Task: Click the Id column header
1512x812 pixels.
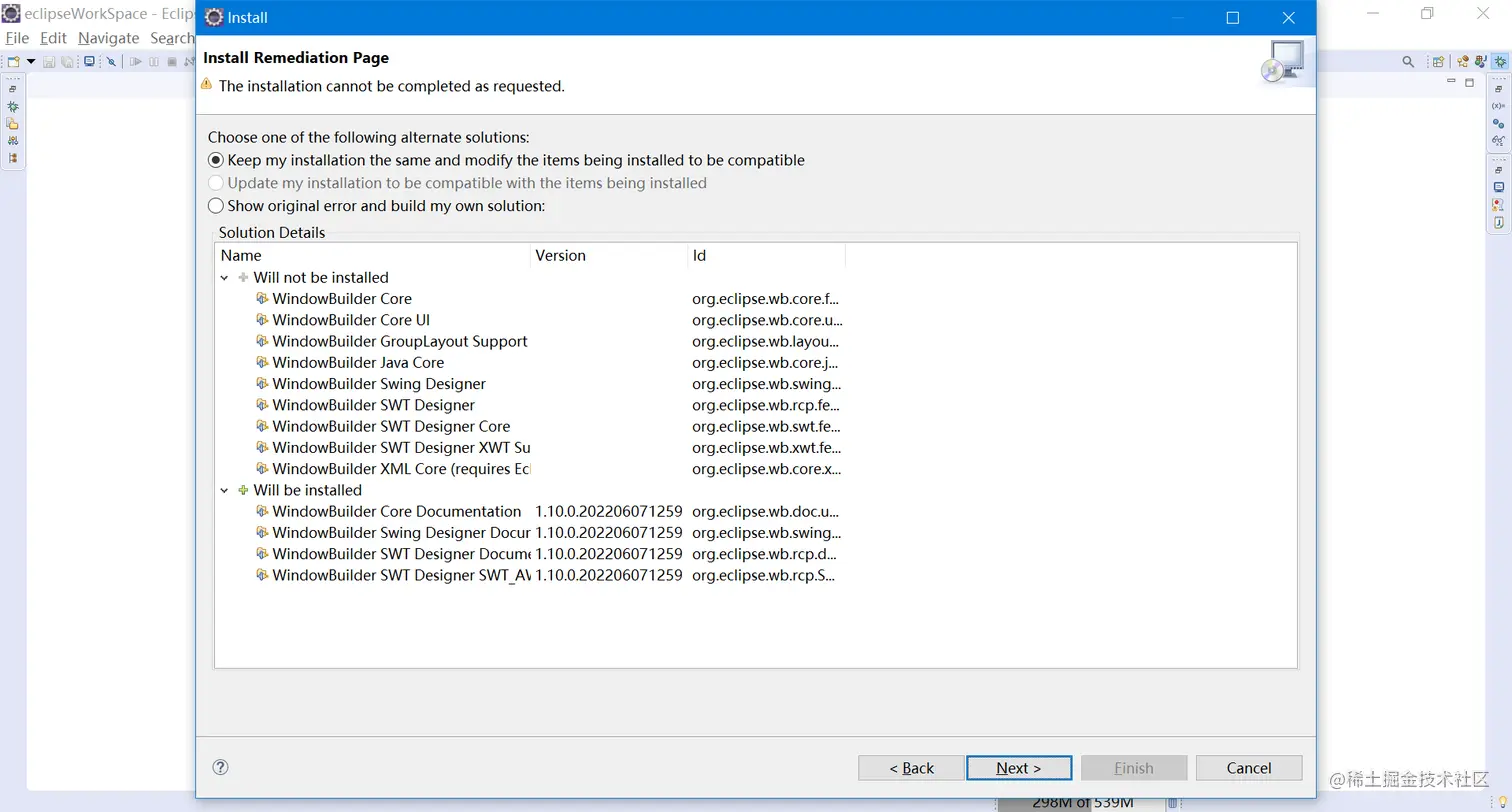Action: pyautogui.click(x=767, y=255)
